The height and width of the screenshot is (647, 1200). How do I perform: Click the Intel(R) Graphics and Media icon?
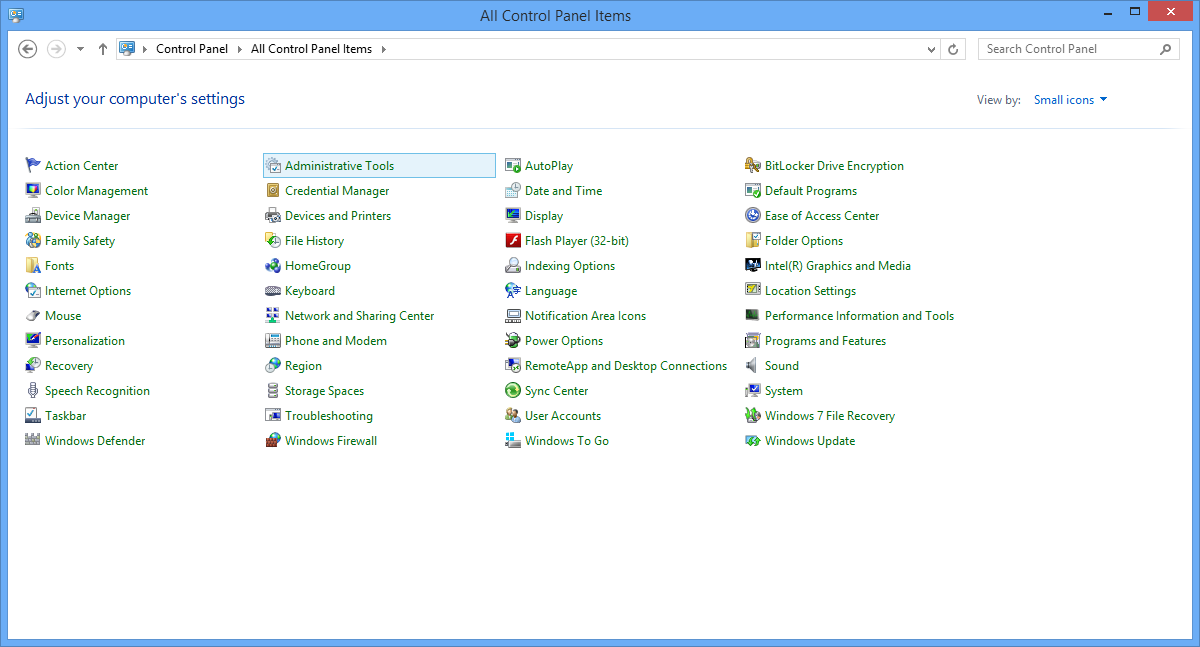[x=753, y=266]
